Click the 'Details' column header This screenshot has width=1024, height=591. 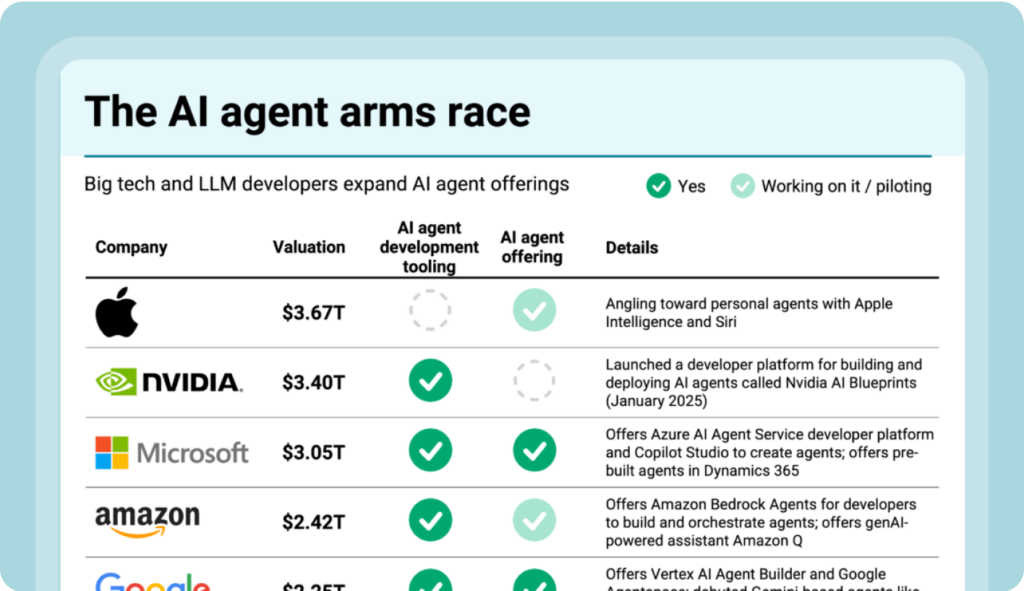pos(632,247)
